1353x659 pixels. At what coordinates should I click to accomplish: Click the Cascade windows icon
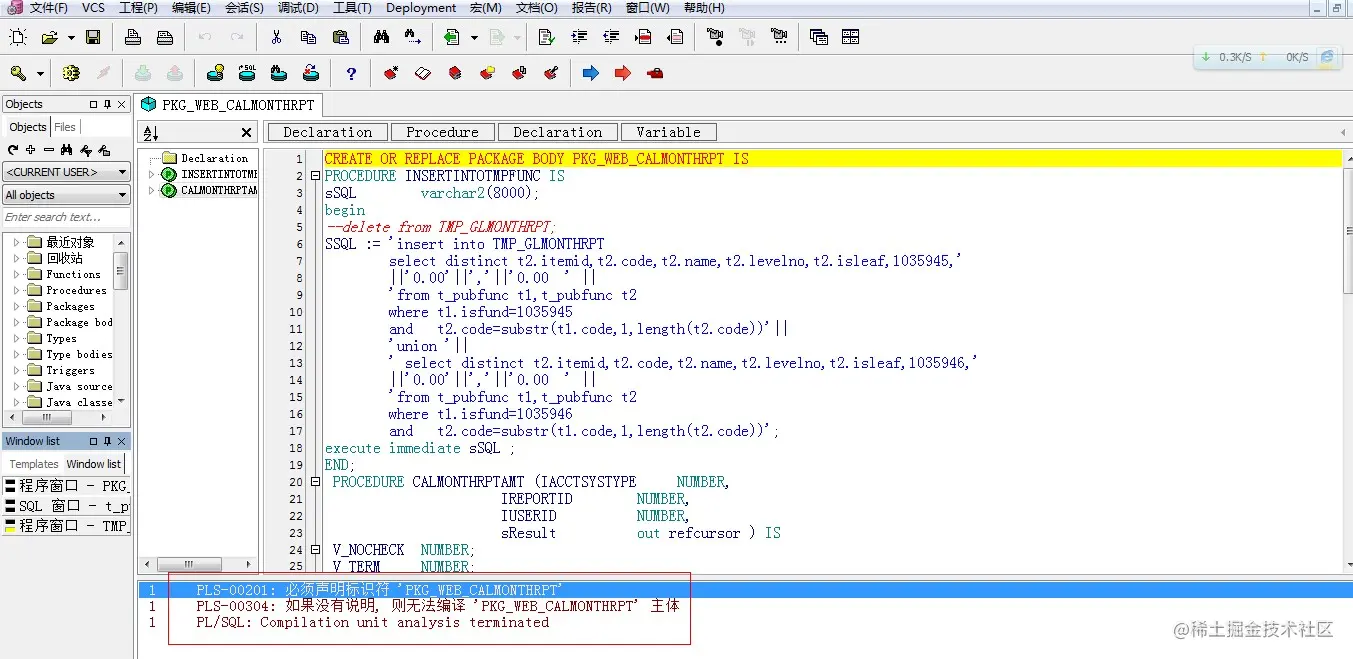[819, 37]
